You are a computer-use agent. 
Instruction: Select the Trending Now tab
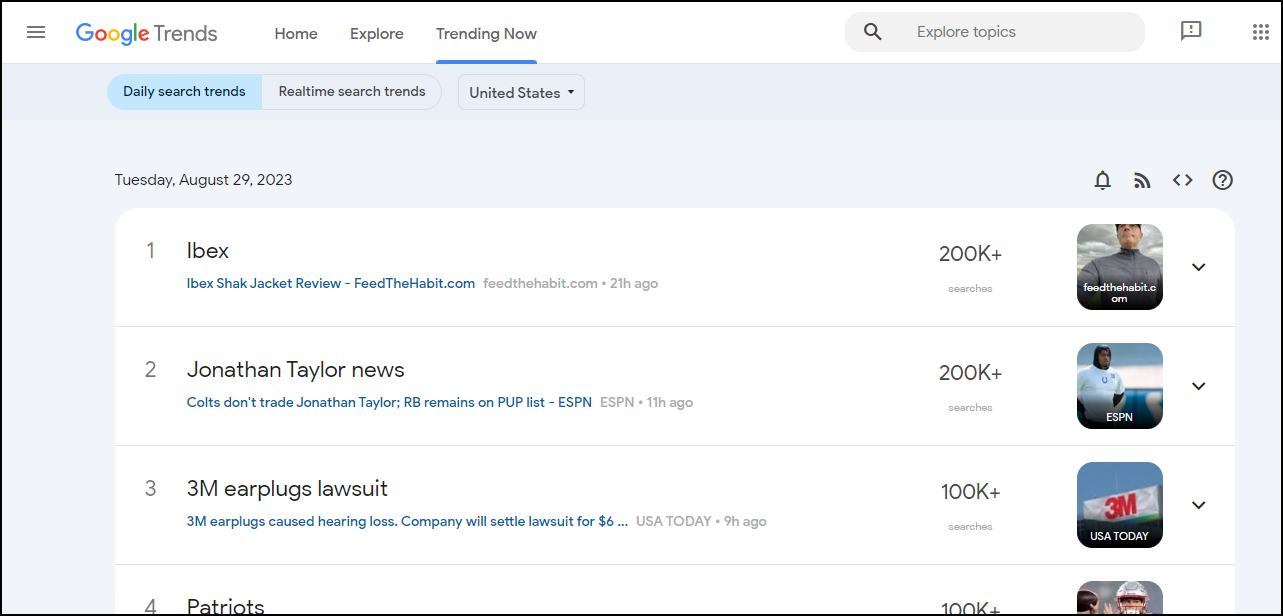click(486, 33)
